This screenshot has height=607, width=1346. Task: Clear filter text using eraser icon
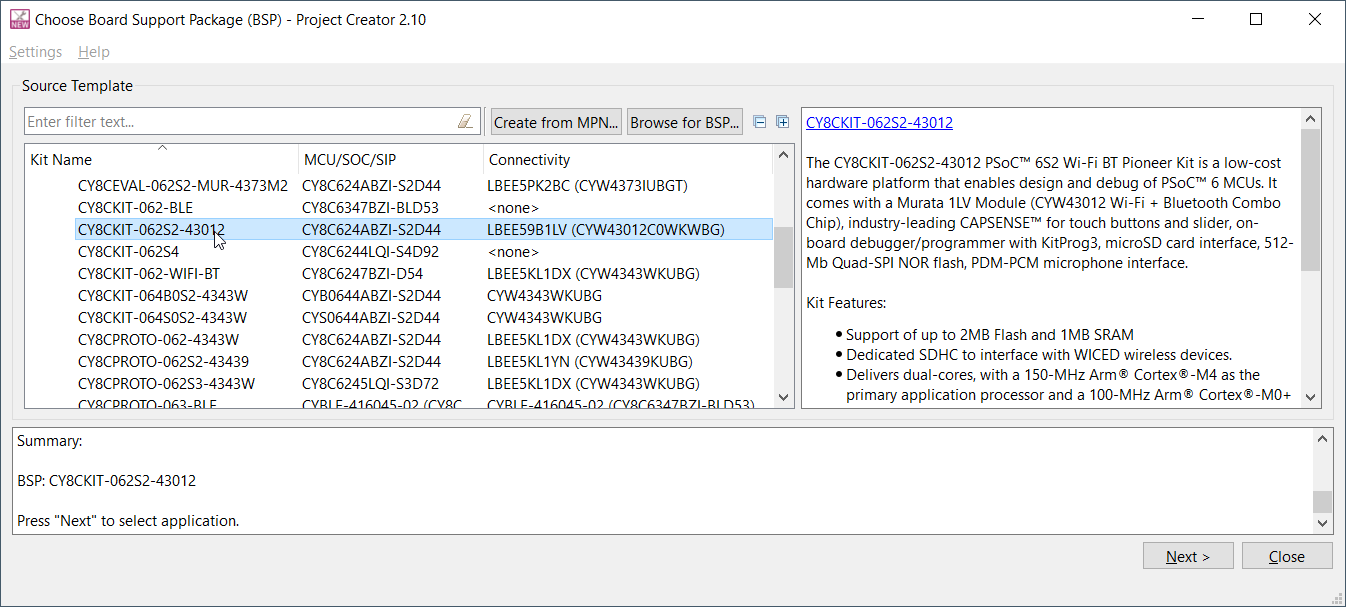(x=465, y=122)
